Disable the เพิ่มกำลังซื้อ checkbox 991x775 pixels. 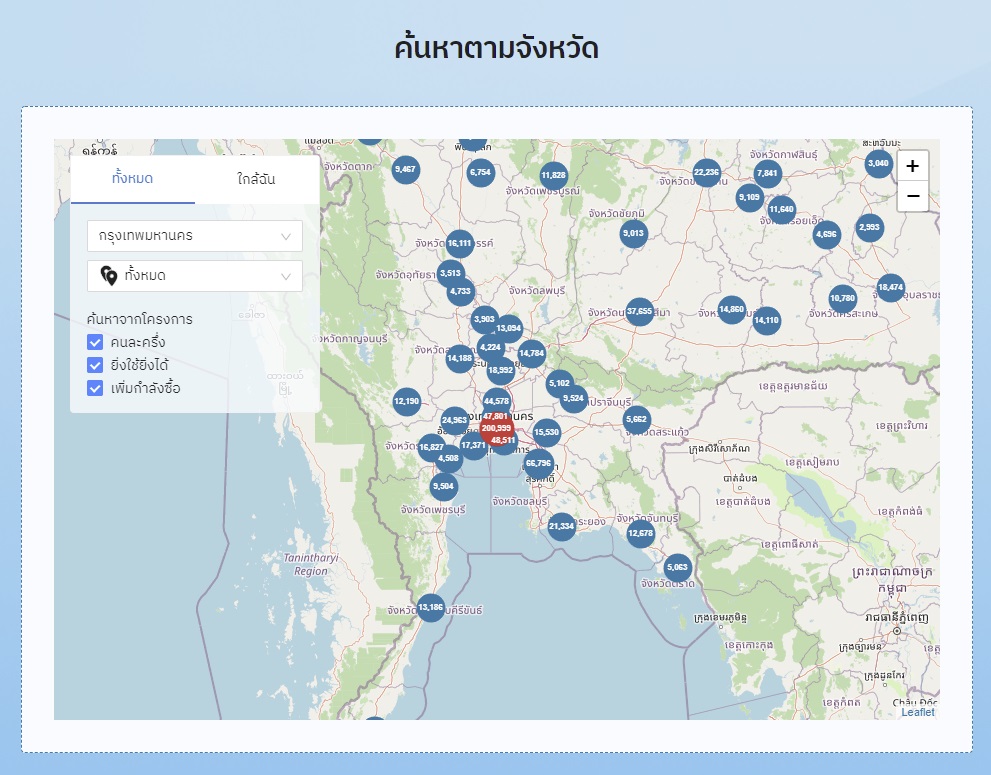click(x=96, y=388)
